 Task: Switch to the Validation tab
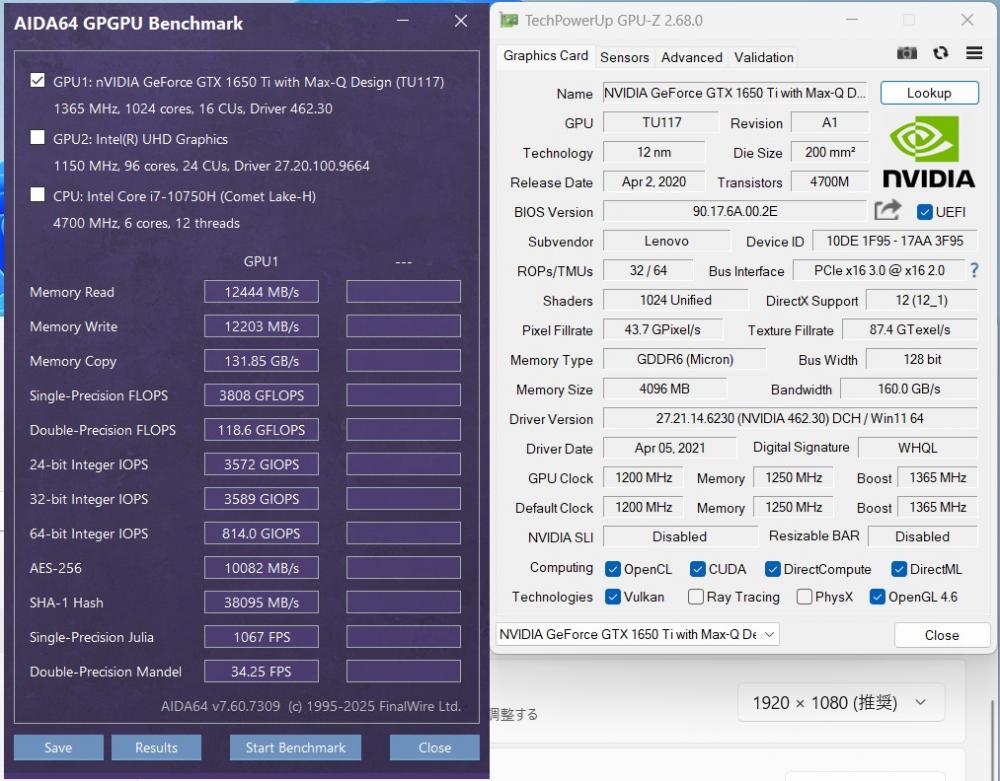763,57
